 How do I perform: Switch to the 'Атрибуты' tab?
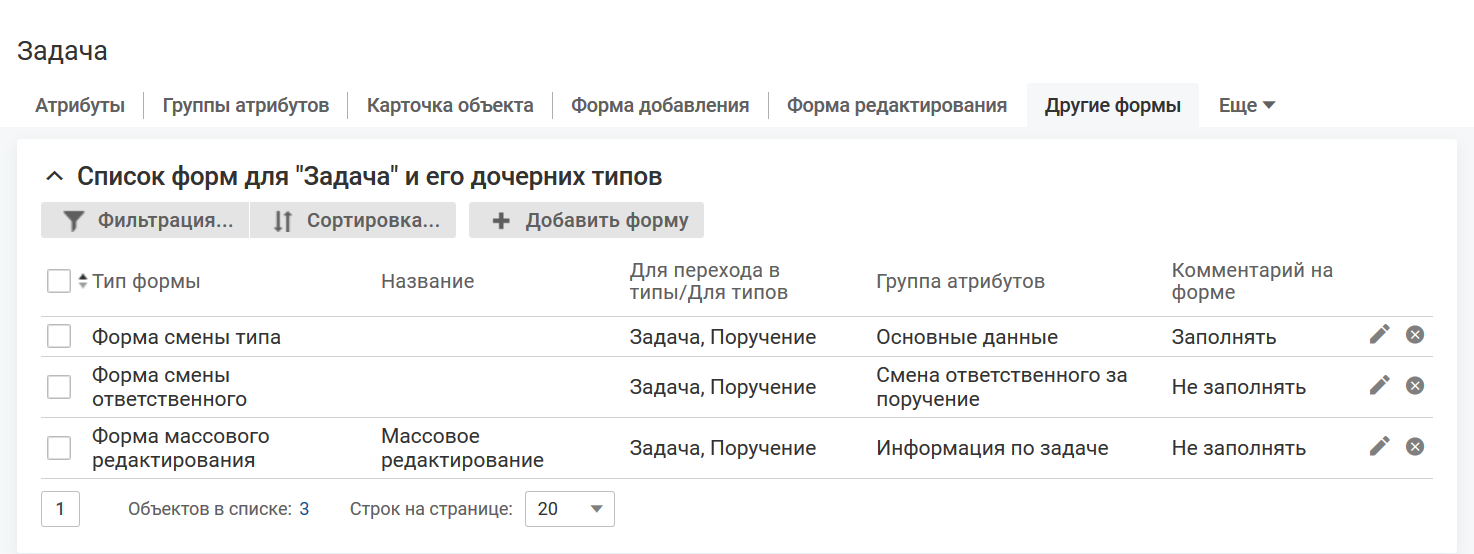point(80,105)
